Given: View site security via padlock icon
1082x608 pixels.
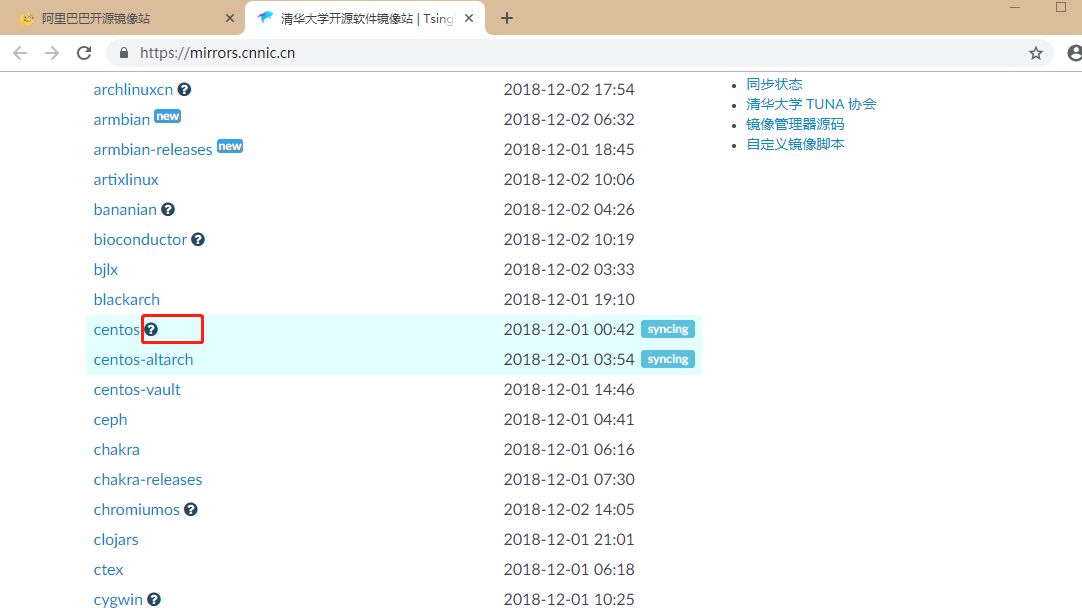Looking at the screenshot, I should click(x=124, y=53).
